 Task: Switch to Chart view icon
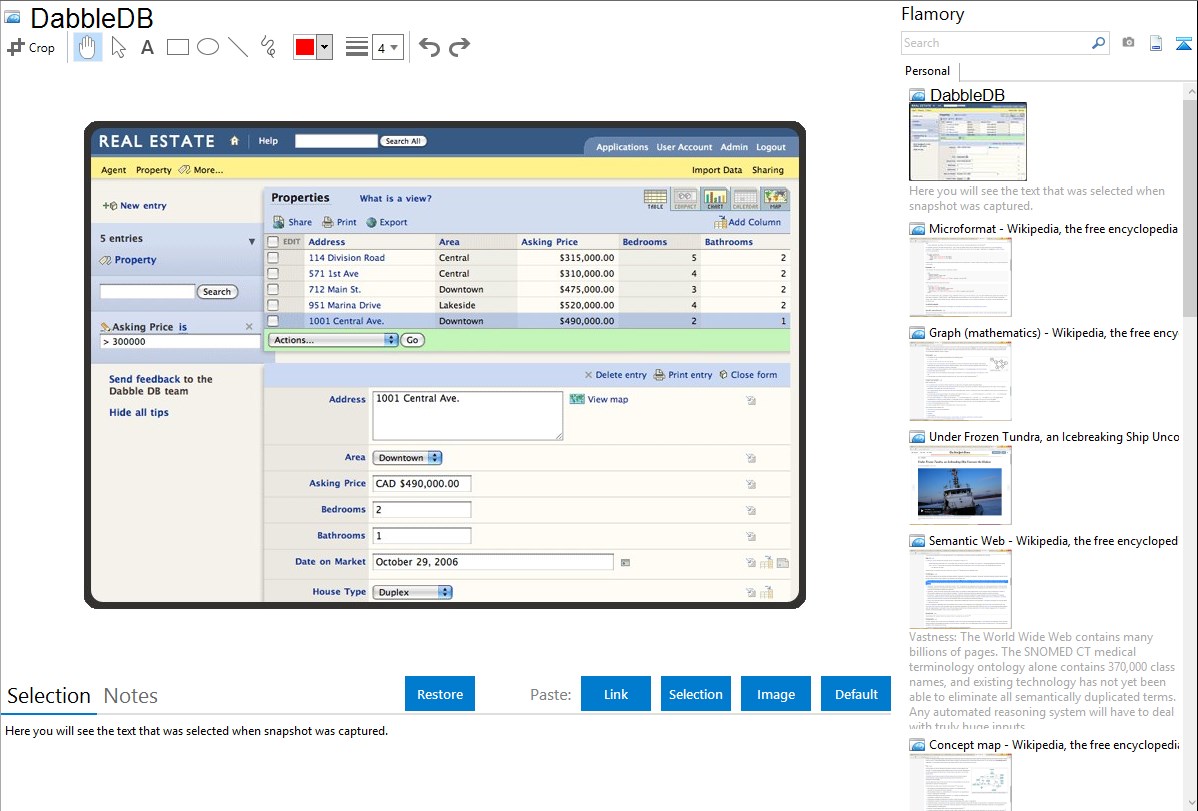(x=715, y=199)
